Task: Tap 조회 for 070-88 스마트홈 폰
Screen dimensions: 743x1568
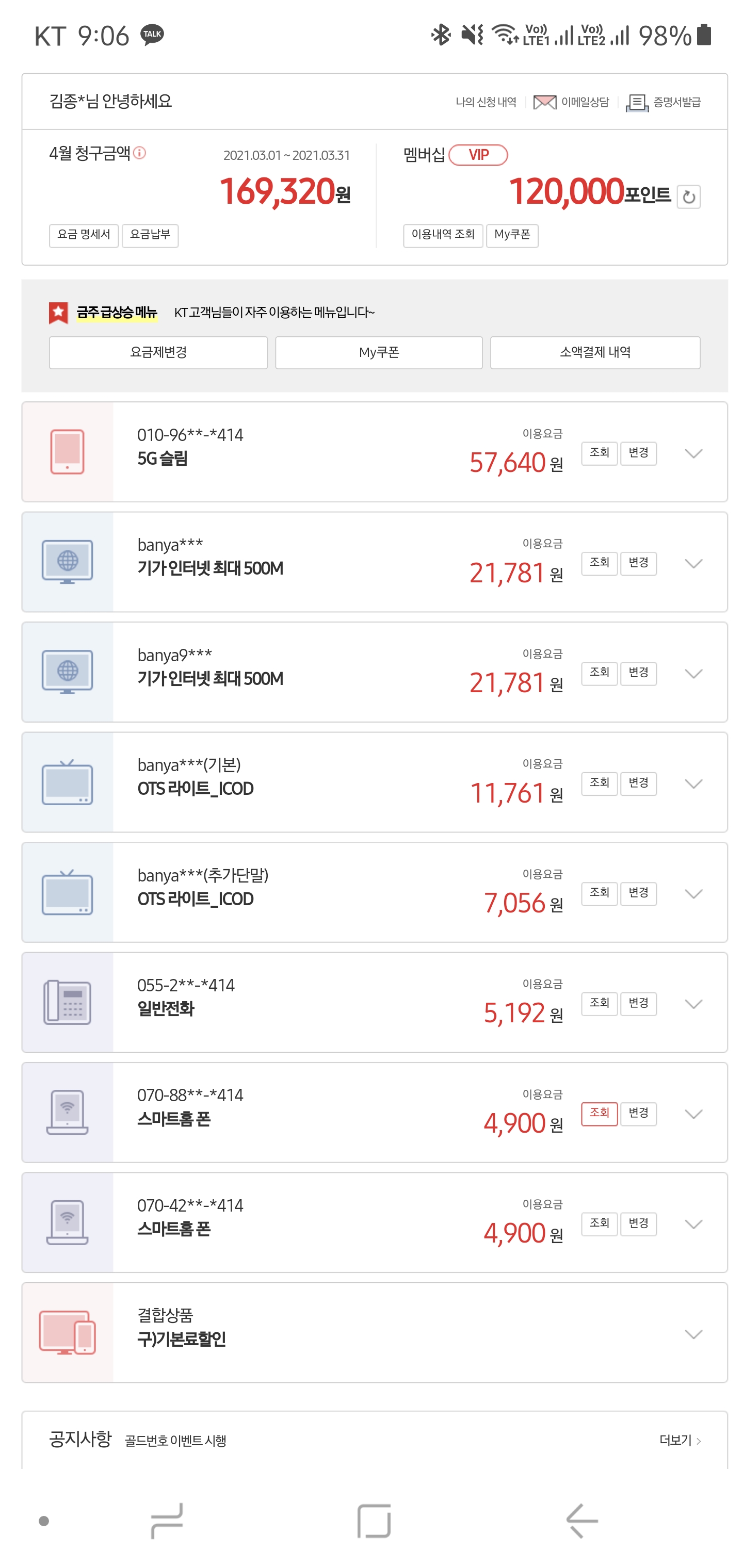Action: point(599,1113)
